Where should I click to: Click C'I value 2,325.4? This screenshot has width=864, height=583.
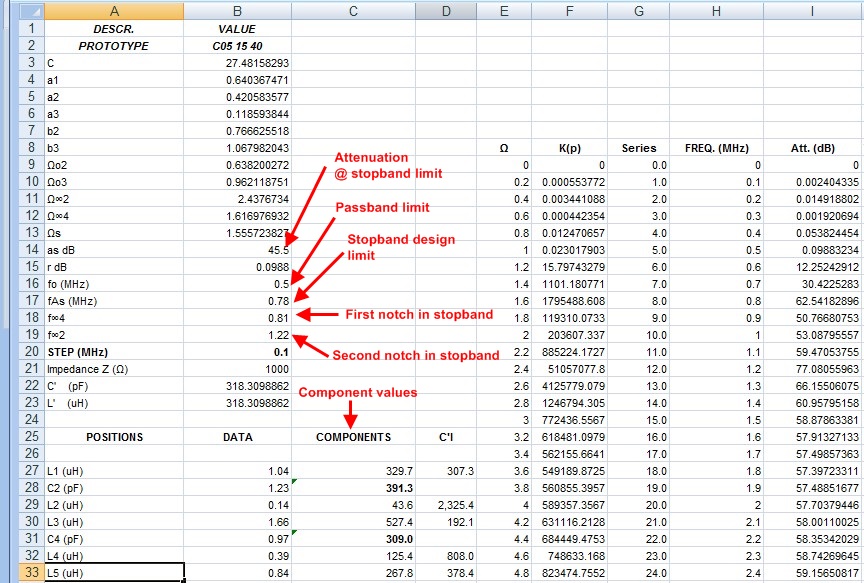[446, 505]
